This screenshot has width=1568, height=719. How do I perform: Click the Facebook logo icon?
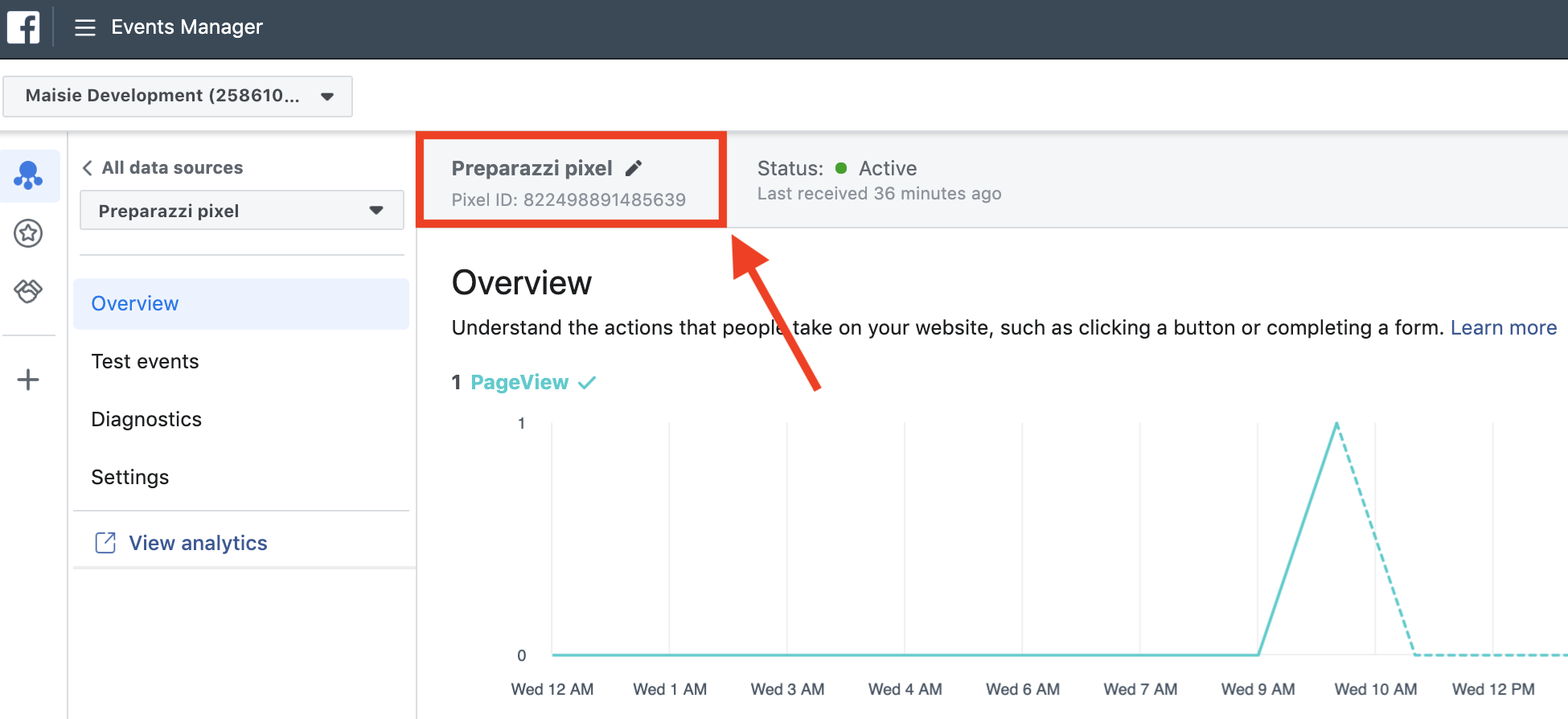(23, 27)
